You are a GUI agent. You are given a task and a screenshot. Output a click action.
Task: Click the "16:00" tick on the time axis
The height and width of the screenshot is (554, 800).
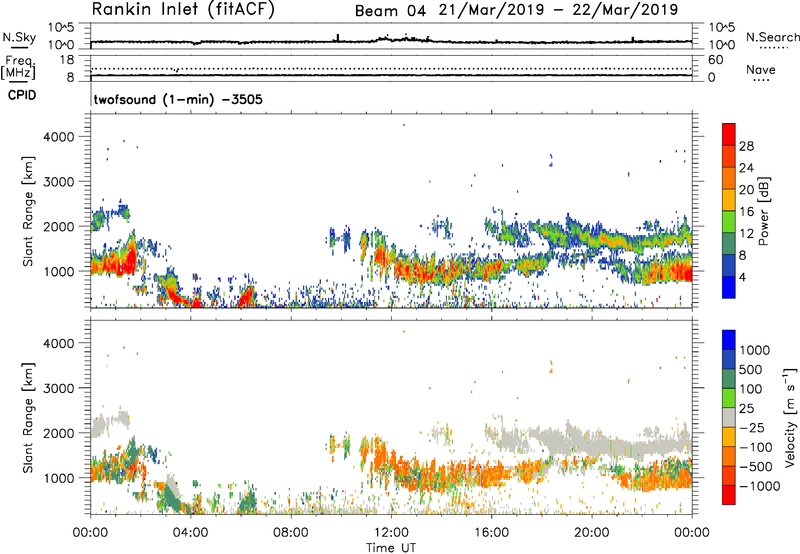tap(491, 533)
